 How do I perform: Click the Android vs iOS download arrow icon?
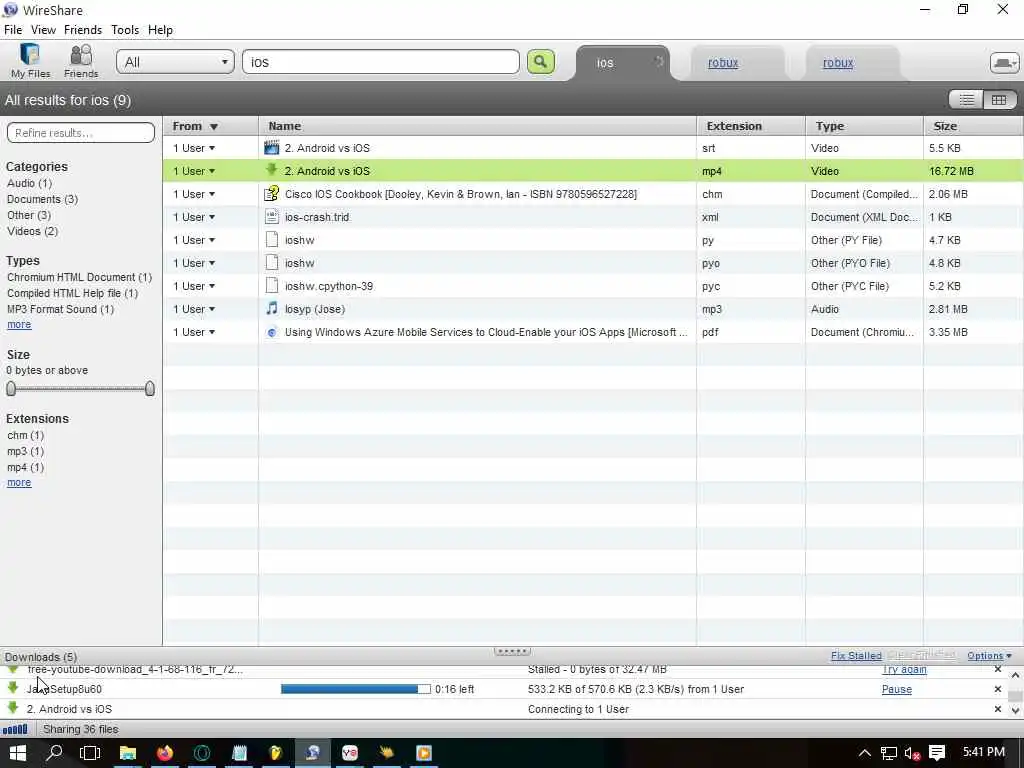[x=12, y=708]
